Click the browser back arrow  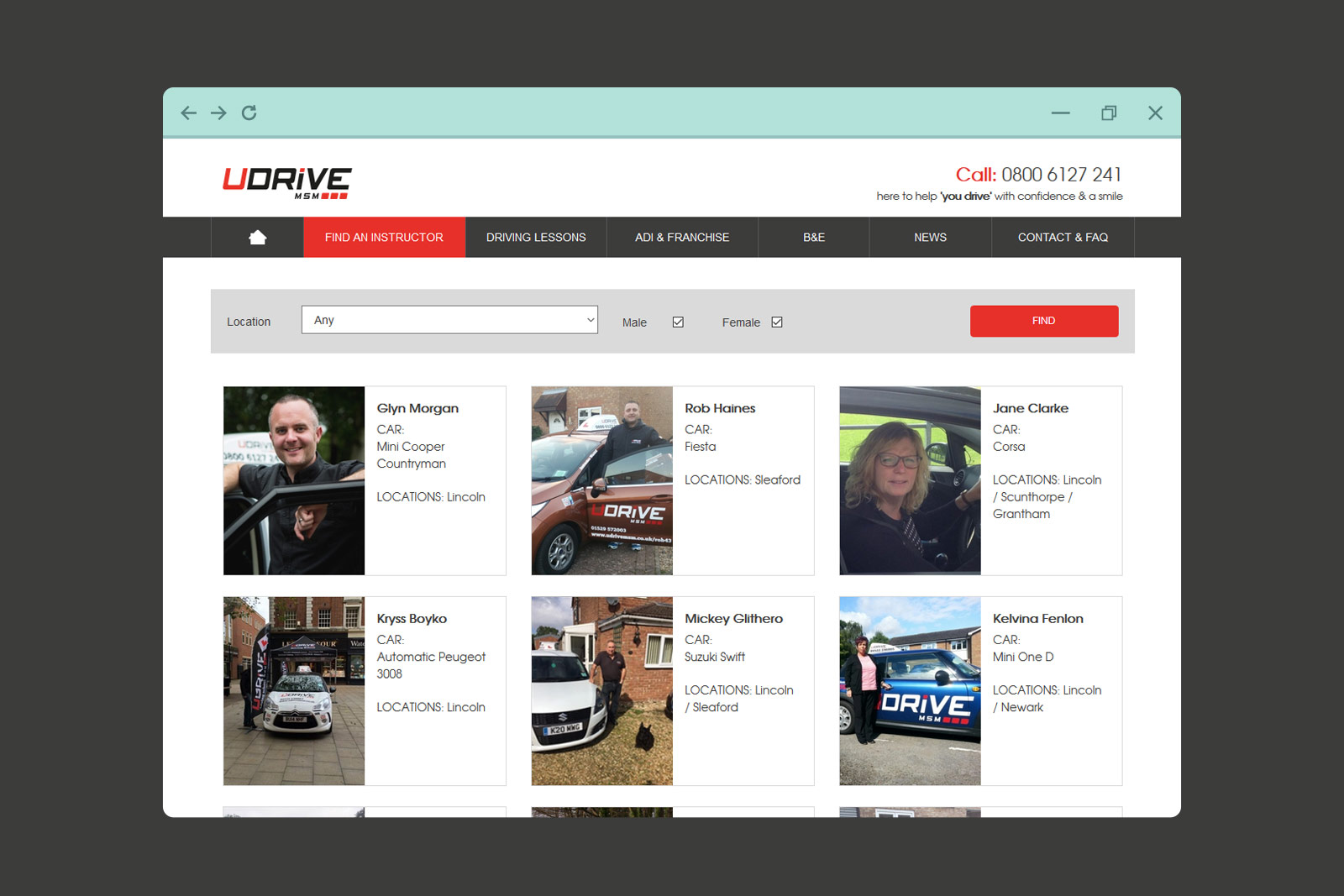tap(188, 113)
